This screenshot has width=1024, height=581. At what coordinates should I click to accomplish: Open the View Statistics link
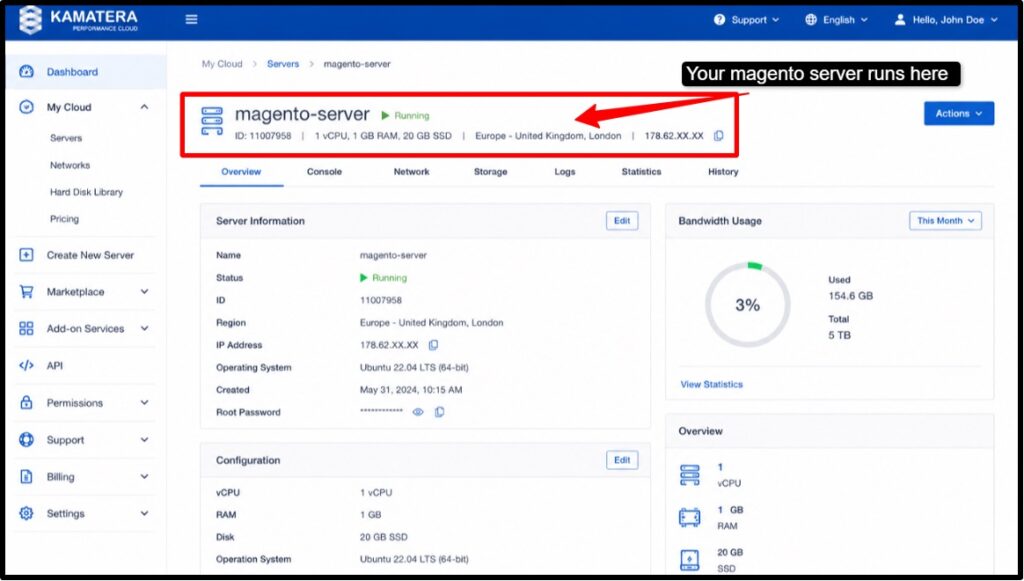pyautogui.click(x=711, y=385)
